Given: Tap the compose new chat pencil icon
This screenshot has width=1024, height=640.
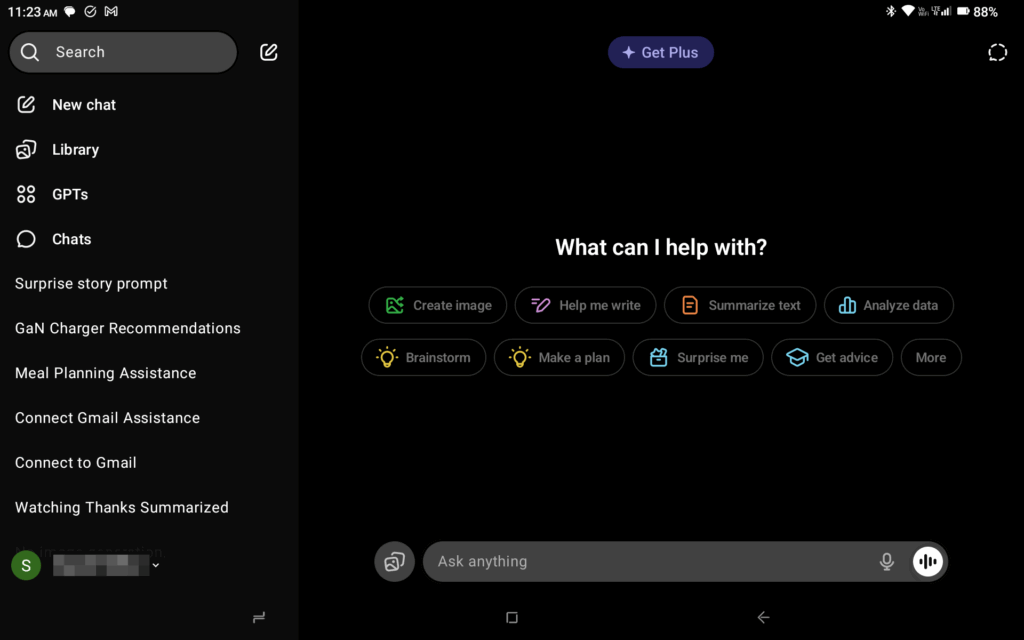Looking at the screenshot, I should coord(268,52).
